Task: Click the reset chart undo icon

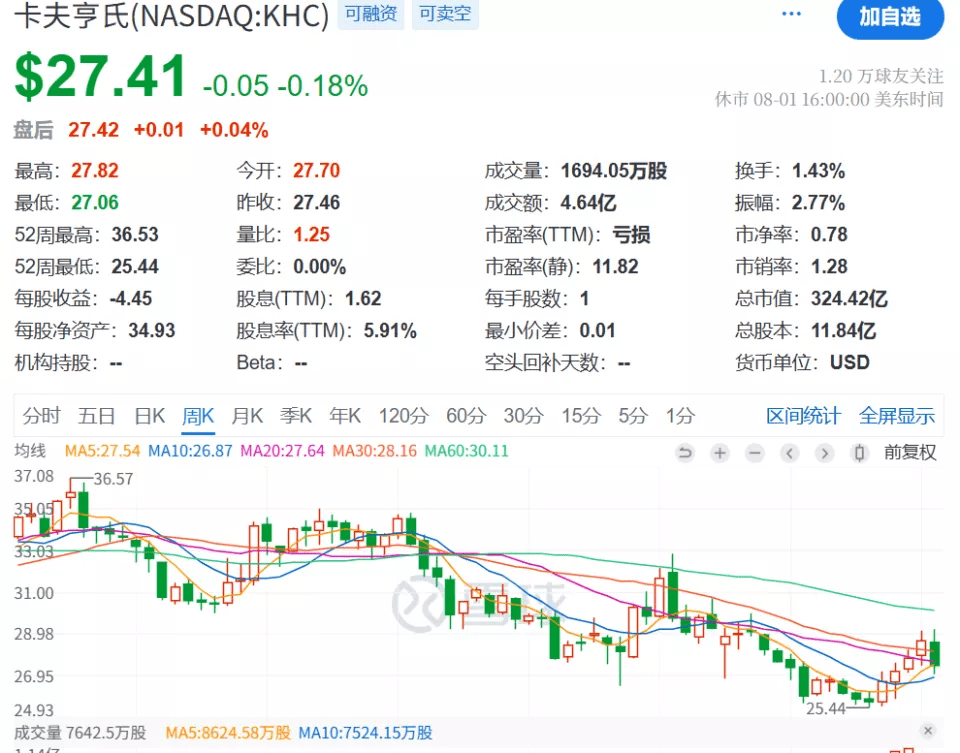Action: coord(685,453)
